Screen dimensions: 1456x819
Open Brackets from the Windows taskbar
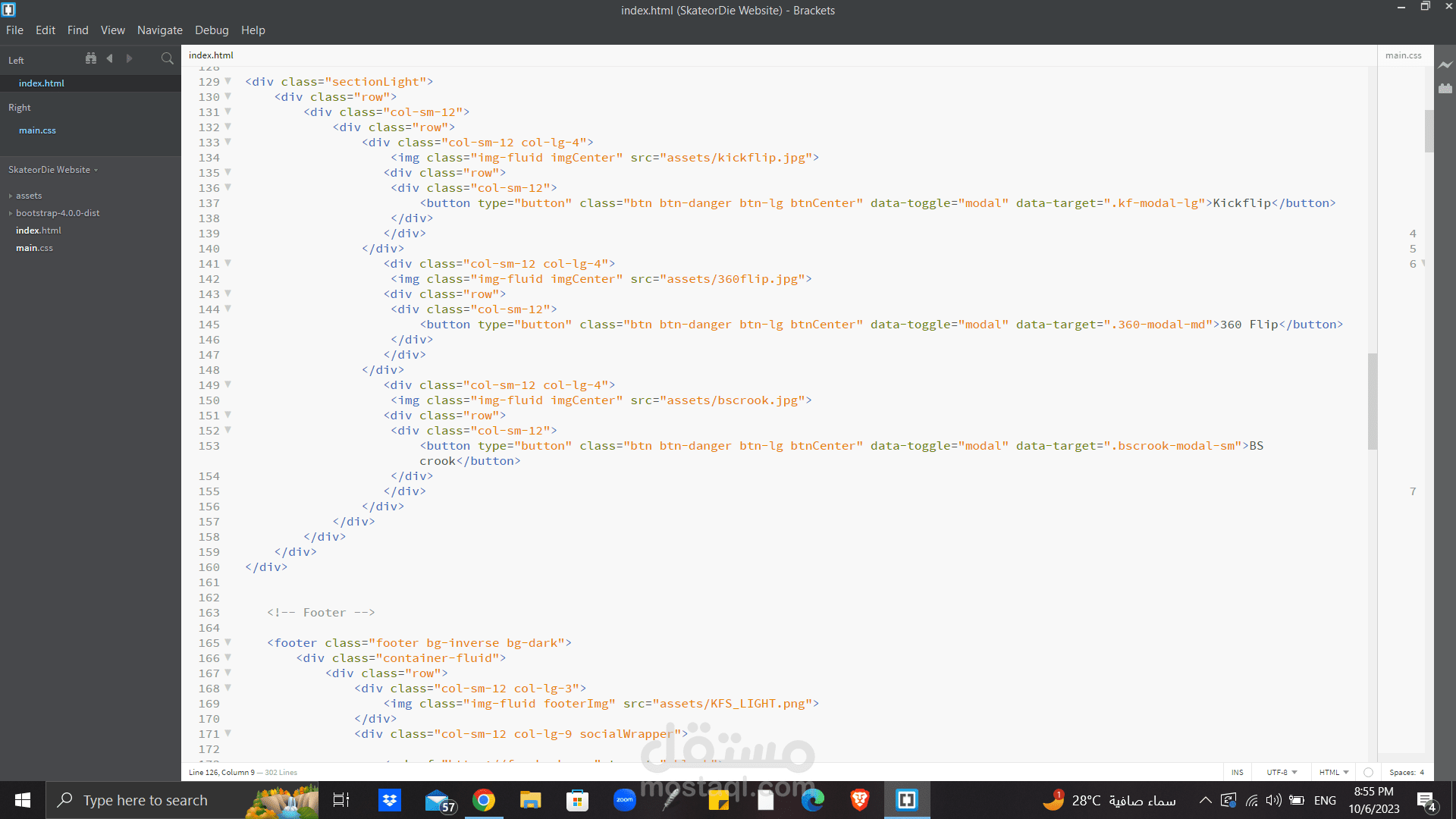pyautogui.click(x=907, y=800)
